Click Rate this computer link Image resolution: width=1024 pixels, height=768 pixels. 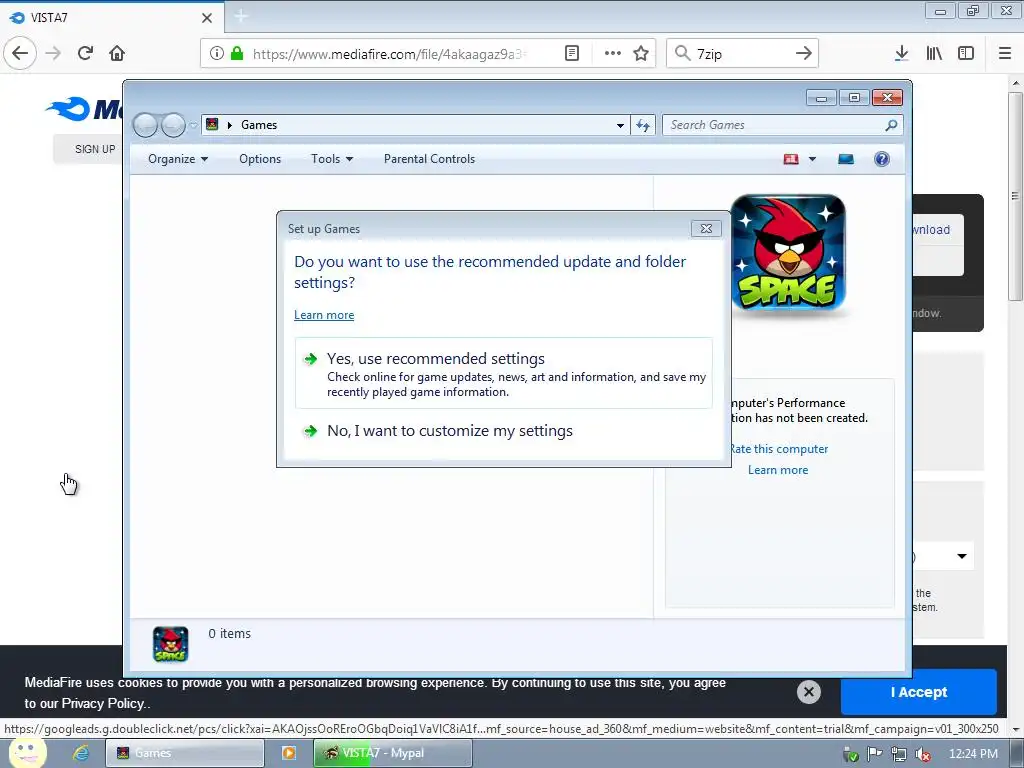[x=778, y=449]
